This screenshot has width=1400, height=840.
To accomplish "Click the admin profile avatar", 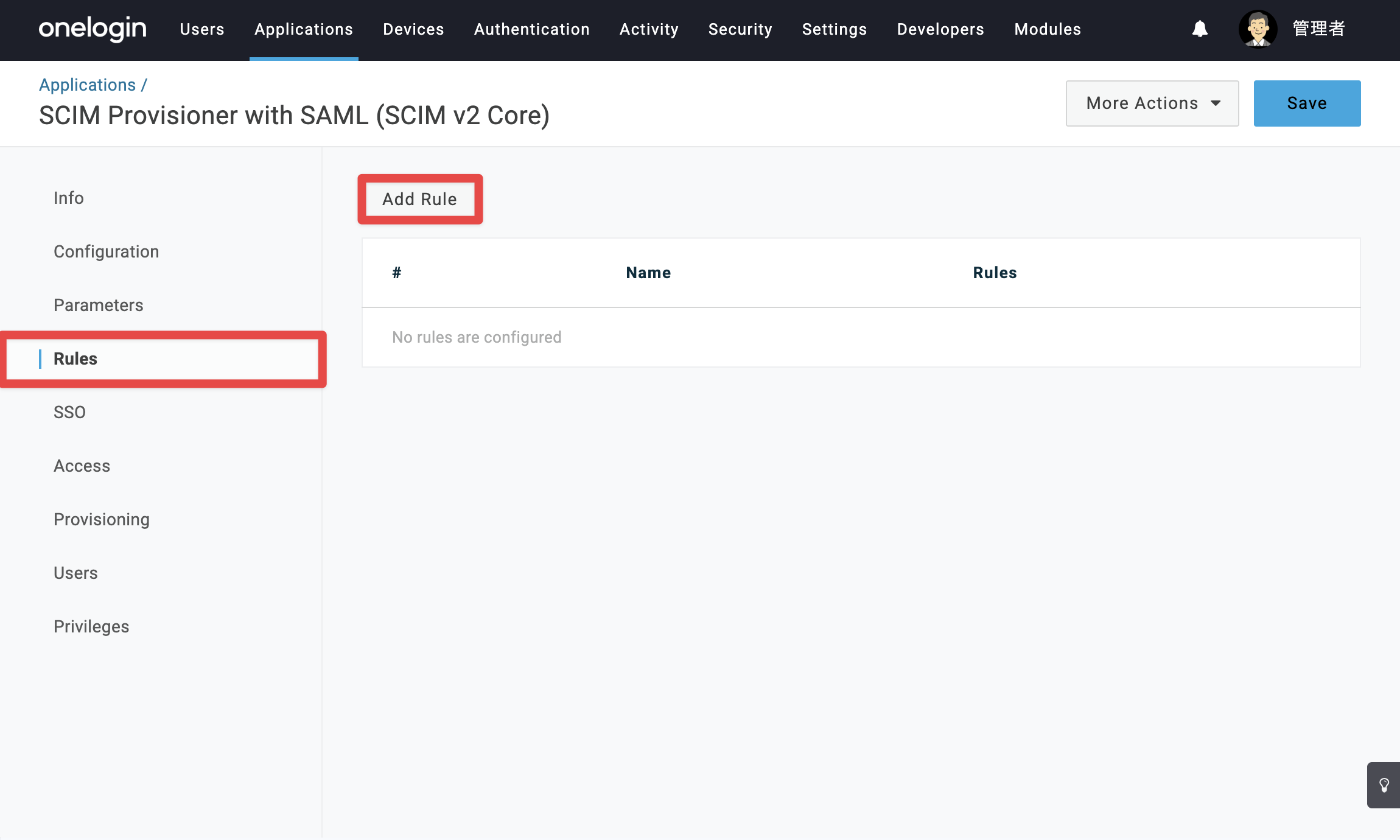I will [x=1258, y=29].
